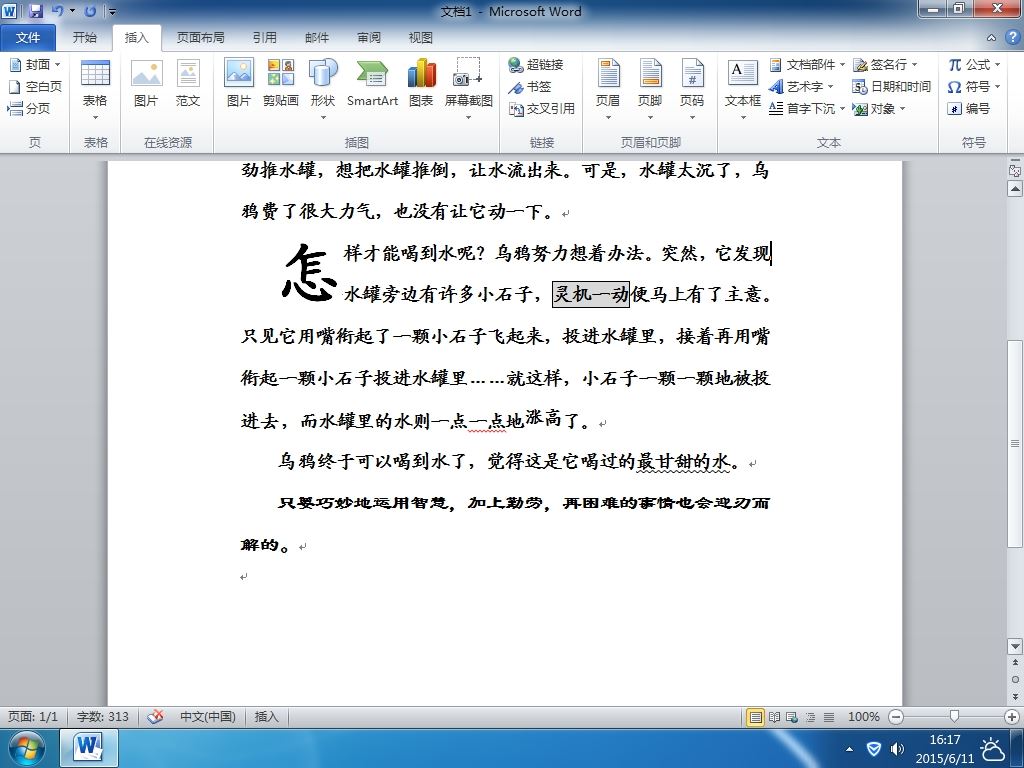
Task: Switch to Outline view in status bar
Action: [x=810, y=717]
